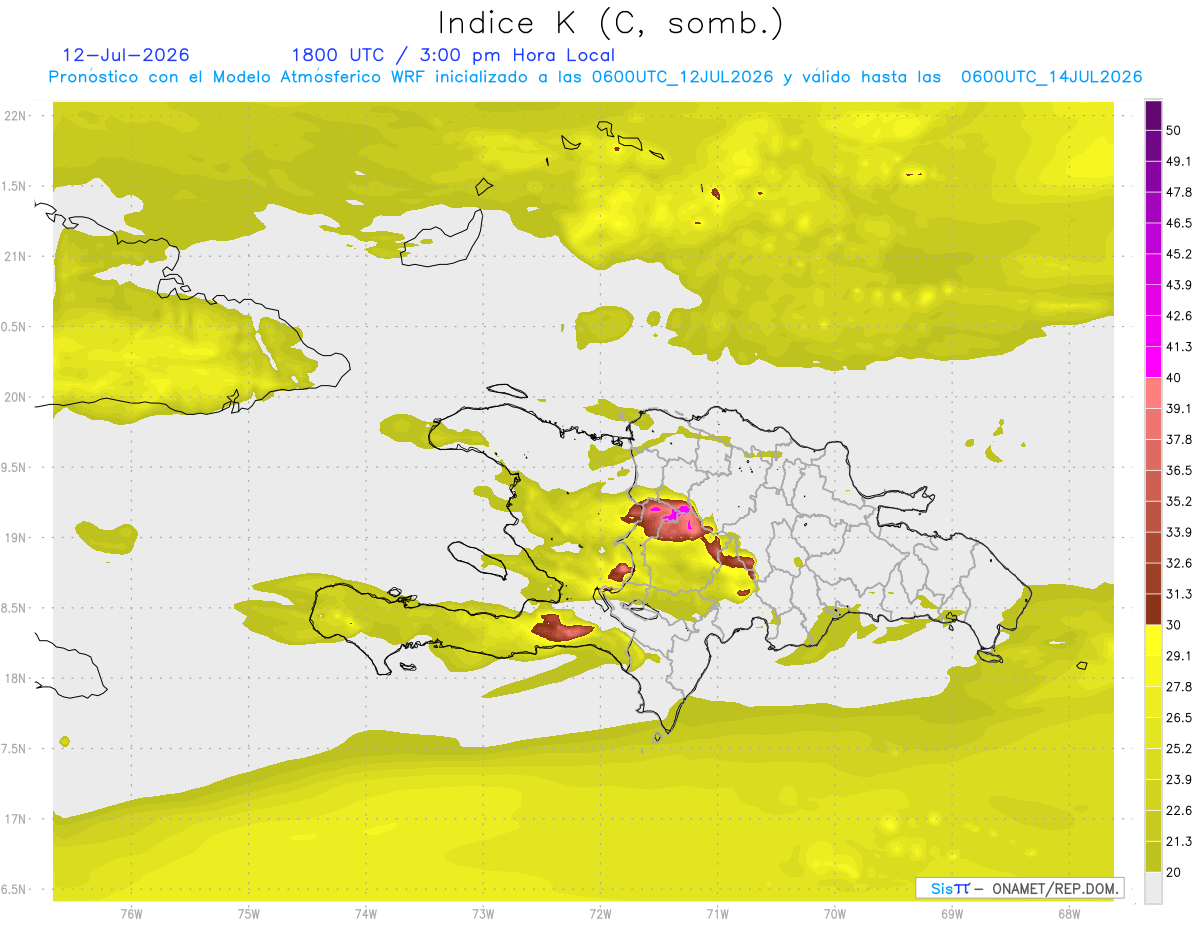Click the colorbar value '27.8'

click(x=1178, y=687)
